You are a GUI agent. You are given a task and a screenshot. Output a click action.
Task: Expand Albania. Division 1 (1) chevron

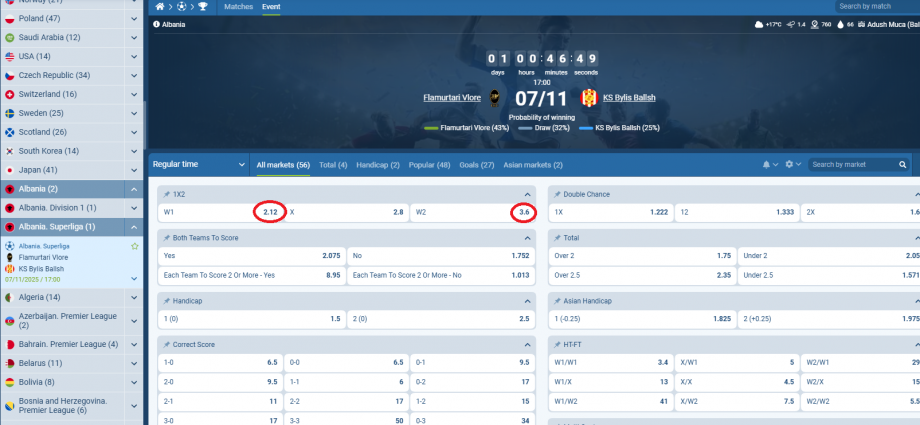[x=134, y=208]
